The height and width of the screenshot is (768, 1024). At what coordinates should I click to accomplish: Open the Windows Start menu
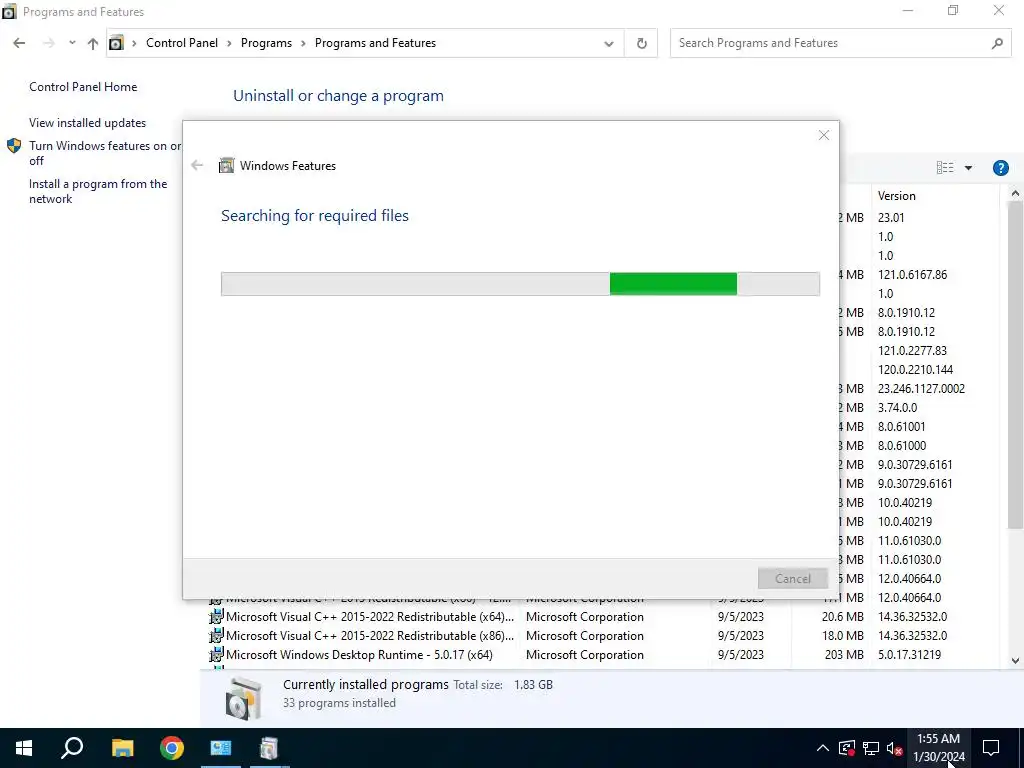[24, 748]
